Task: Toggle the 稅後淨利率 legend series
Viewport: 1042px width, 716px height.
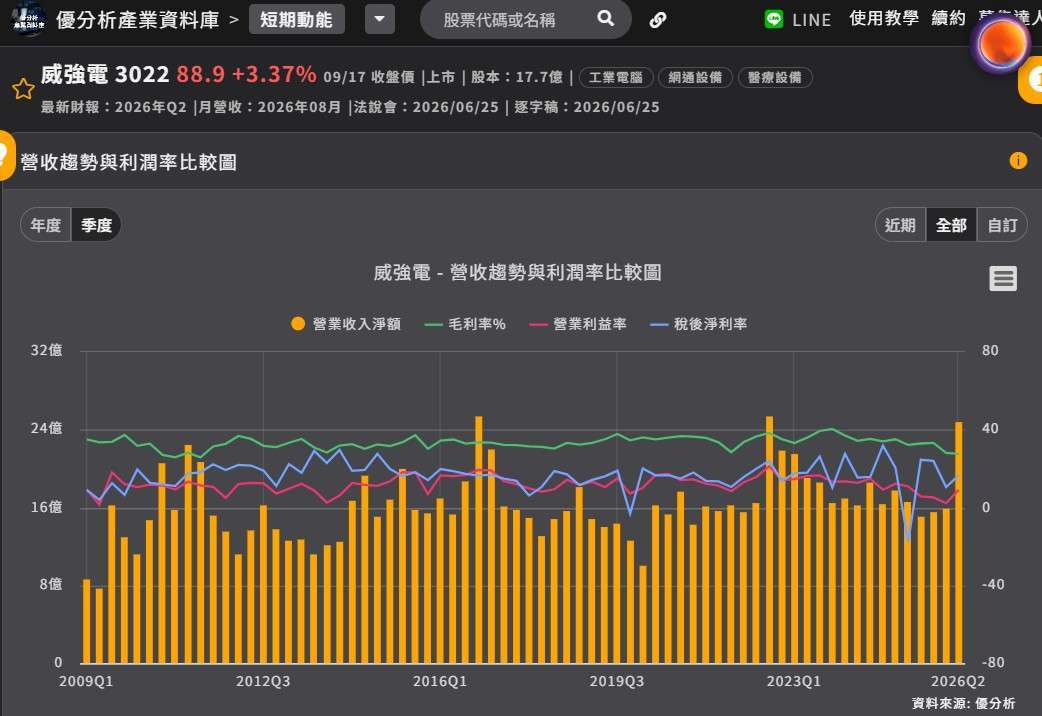Action: point(698,324)
